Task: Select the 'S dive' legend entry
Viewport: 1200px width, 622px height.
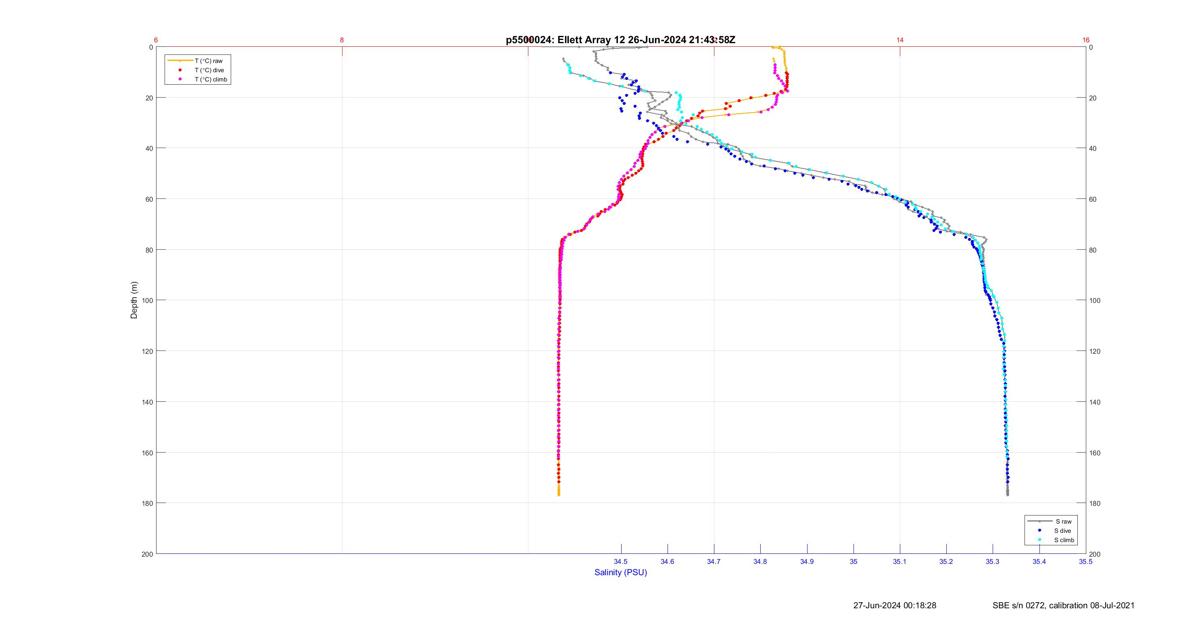Action: (x=1064, y=531)
